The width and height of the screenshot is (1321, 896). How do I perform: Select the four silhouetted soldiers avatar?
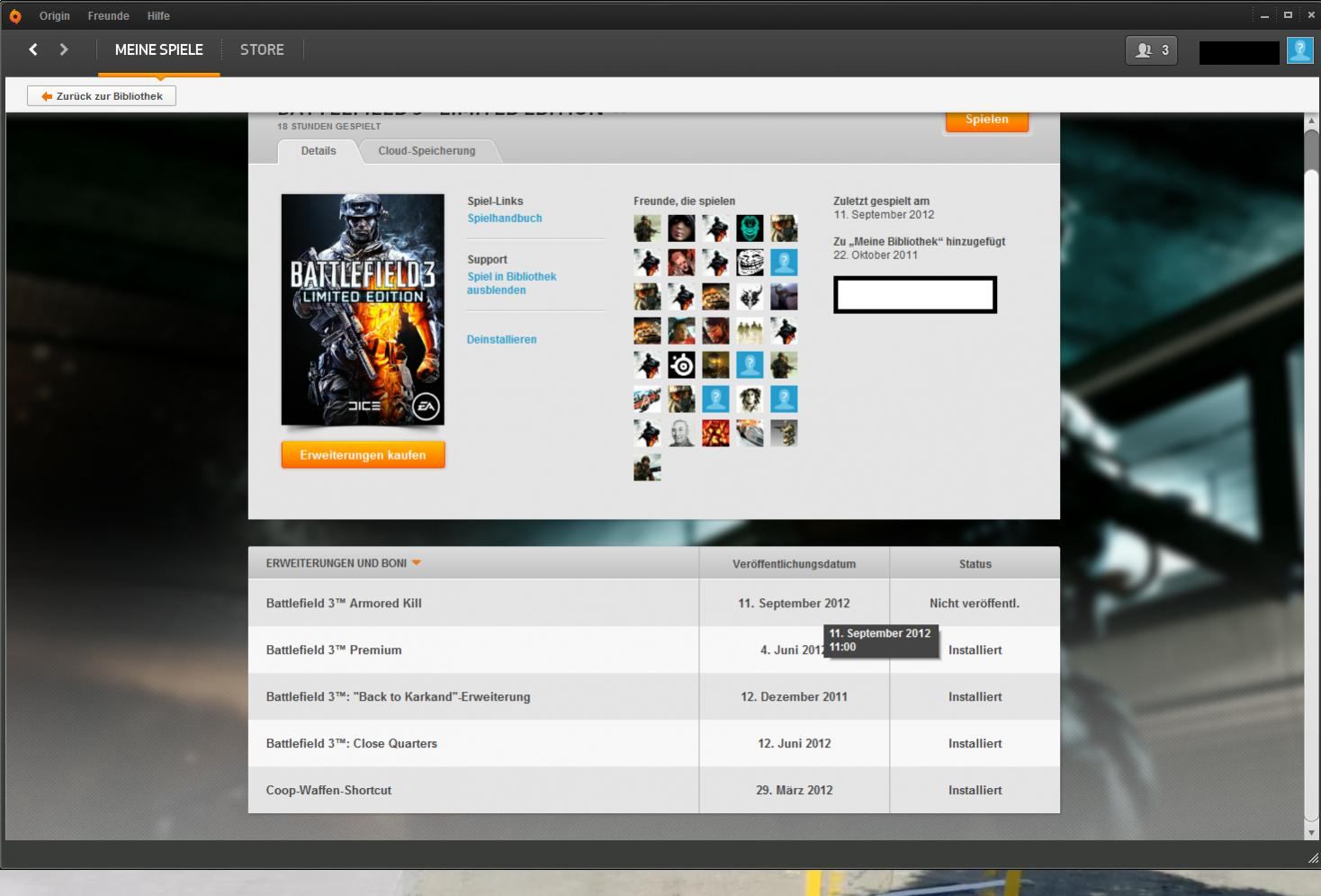tap(750, 331)
